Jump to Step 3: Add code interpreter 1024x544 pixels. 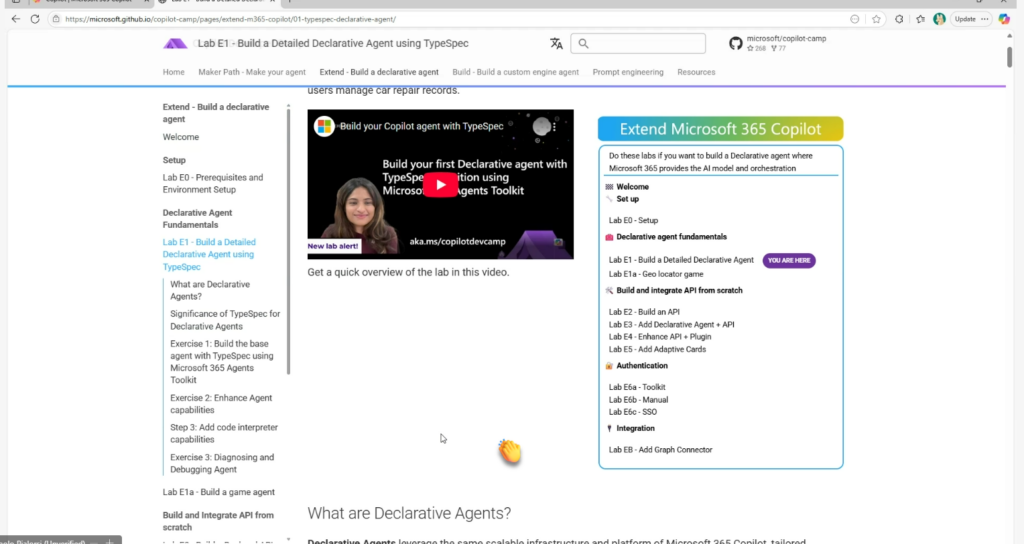coord(224,434)
